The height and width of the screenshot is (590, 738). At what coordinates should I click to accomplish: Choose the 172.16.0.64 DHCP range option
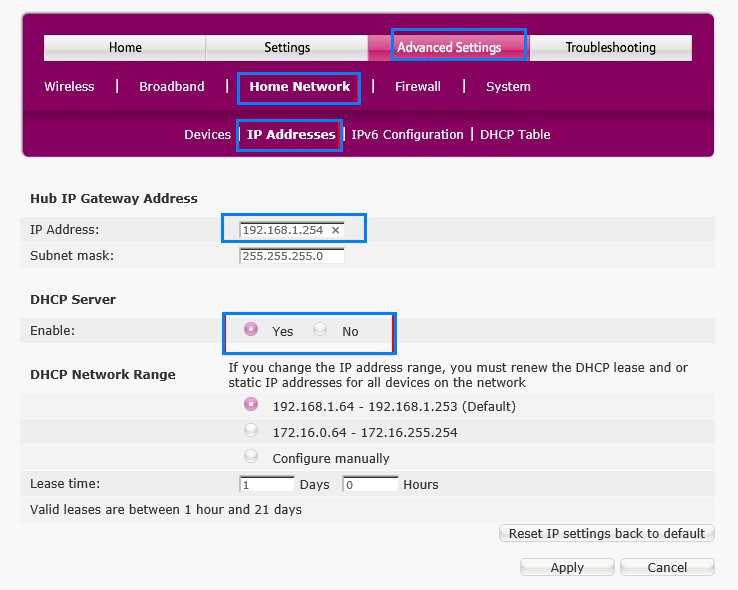(x=251, y=430)
